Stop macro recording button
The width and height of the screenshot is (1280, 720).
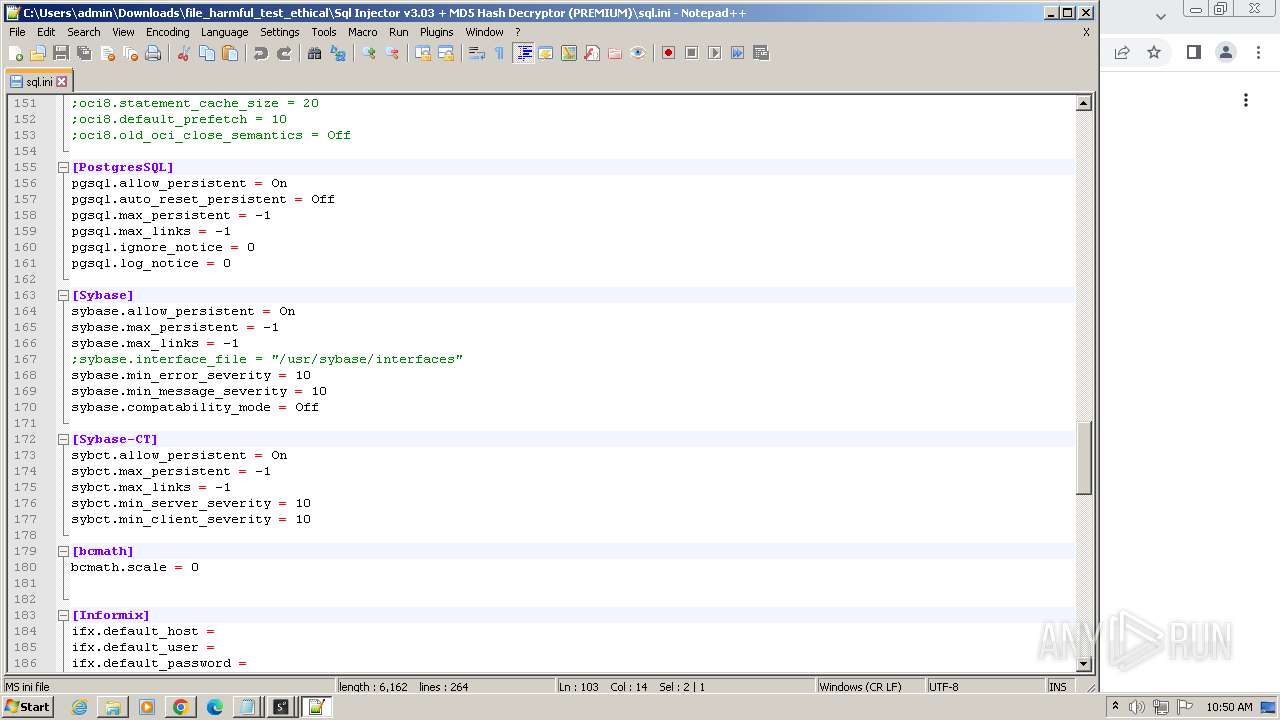point(692,53)
